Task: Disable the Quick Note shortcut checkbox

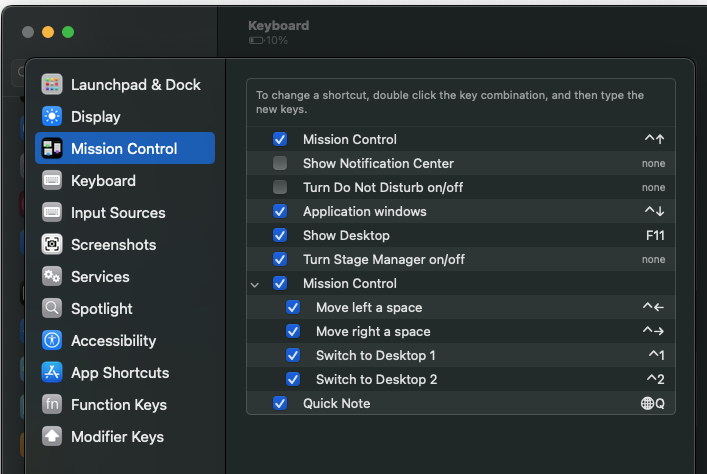Action: pyautogui.click(x=280, y=403)
